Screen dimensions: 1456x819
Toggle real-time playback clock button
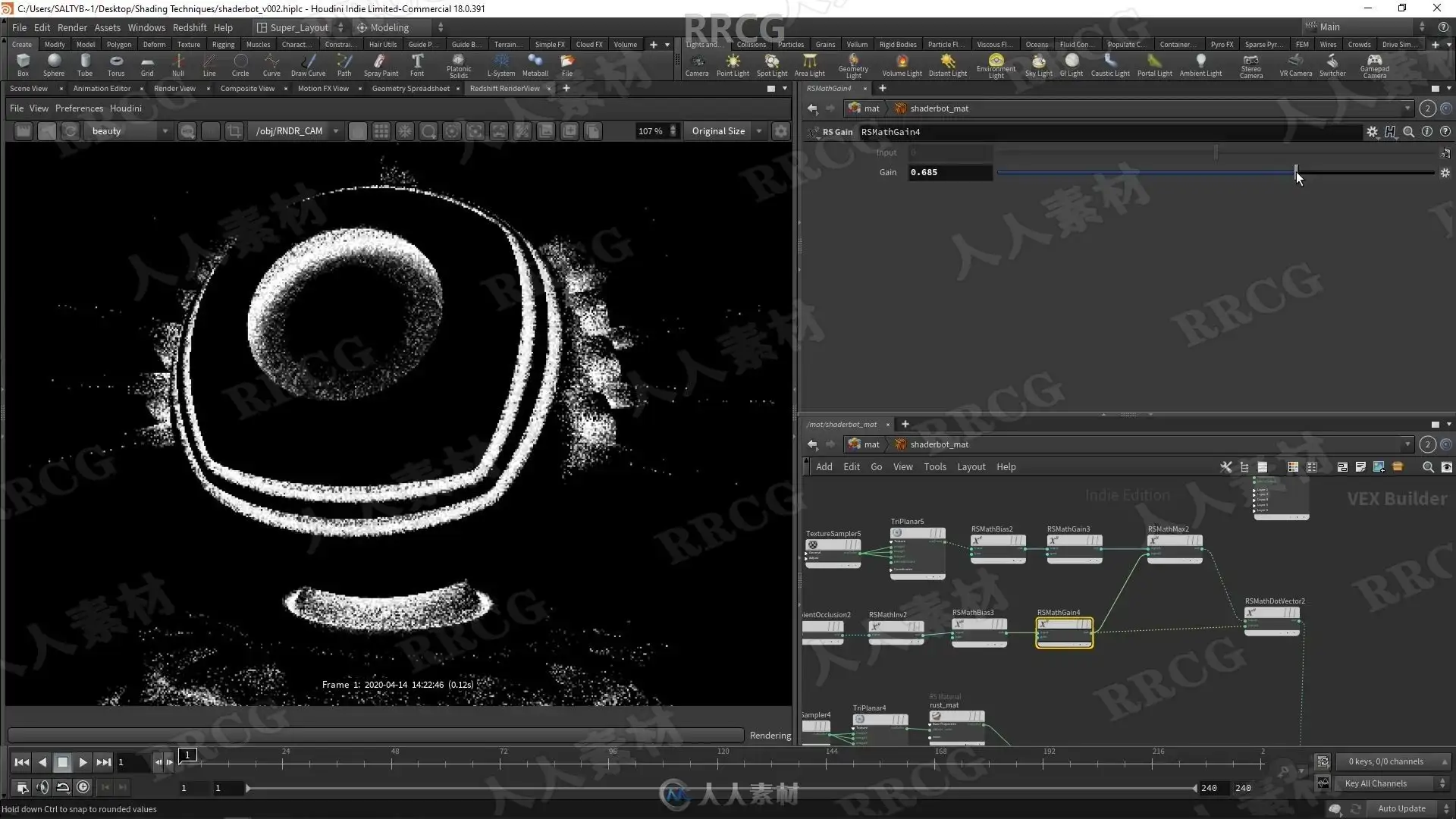click(x=83, y=788)
